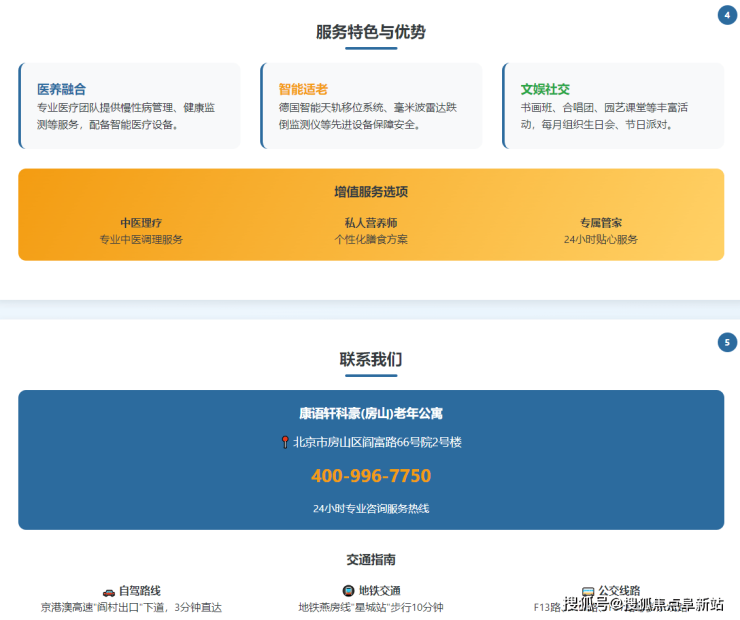
Task: Click the address 北京市房山区阎富路66号院2号楼
Action: (x=376, y=442)
